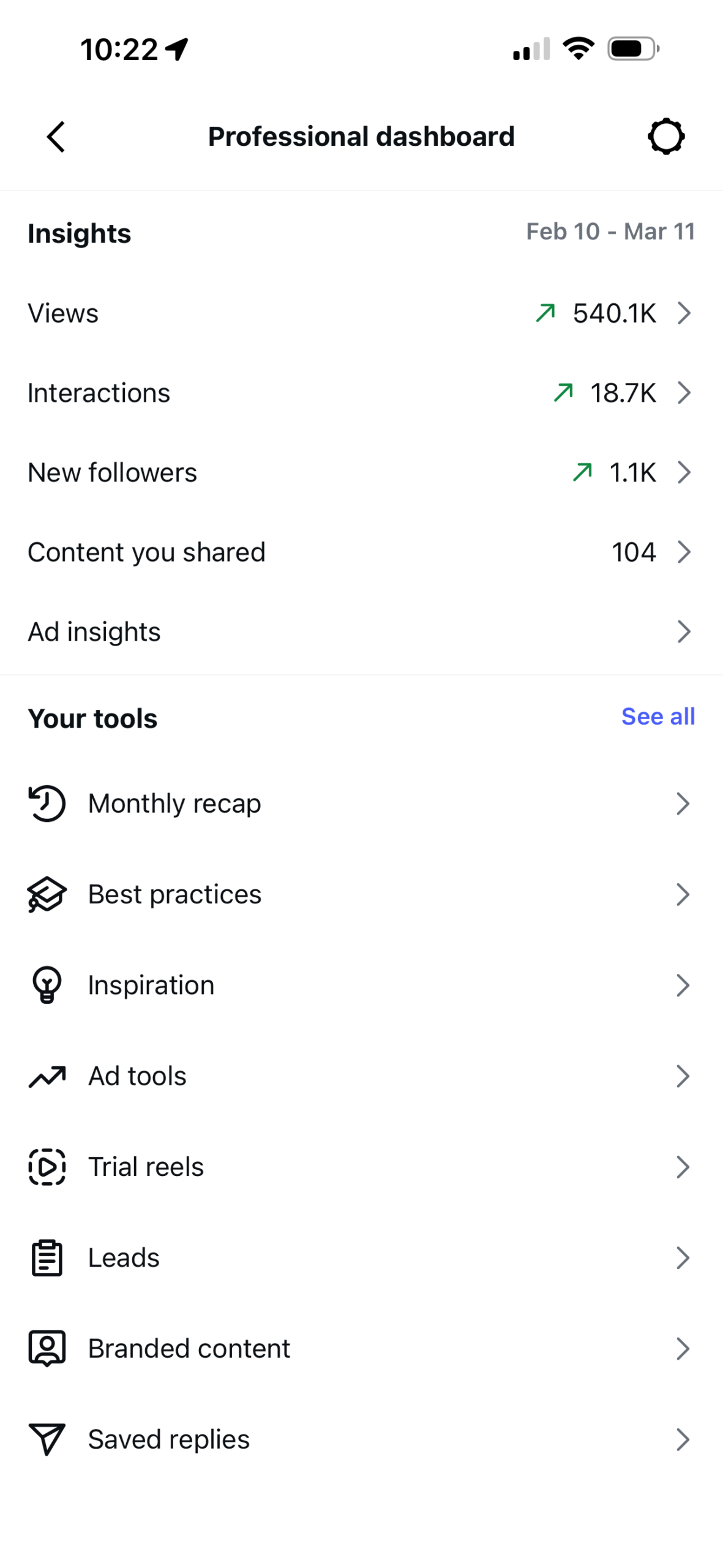Open dashboard settings gear icon

pyautogui.click(x=665, y=136)
